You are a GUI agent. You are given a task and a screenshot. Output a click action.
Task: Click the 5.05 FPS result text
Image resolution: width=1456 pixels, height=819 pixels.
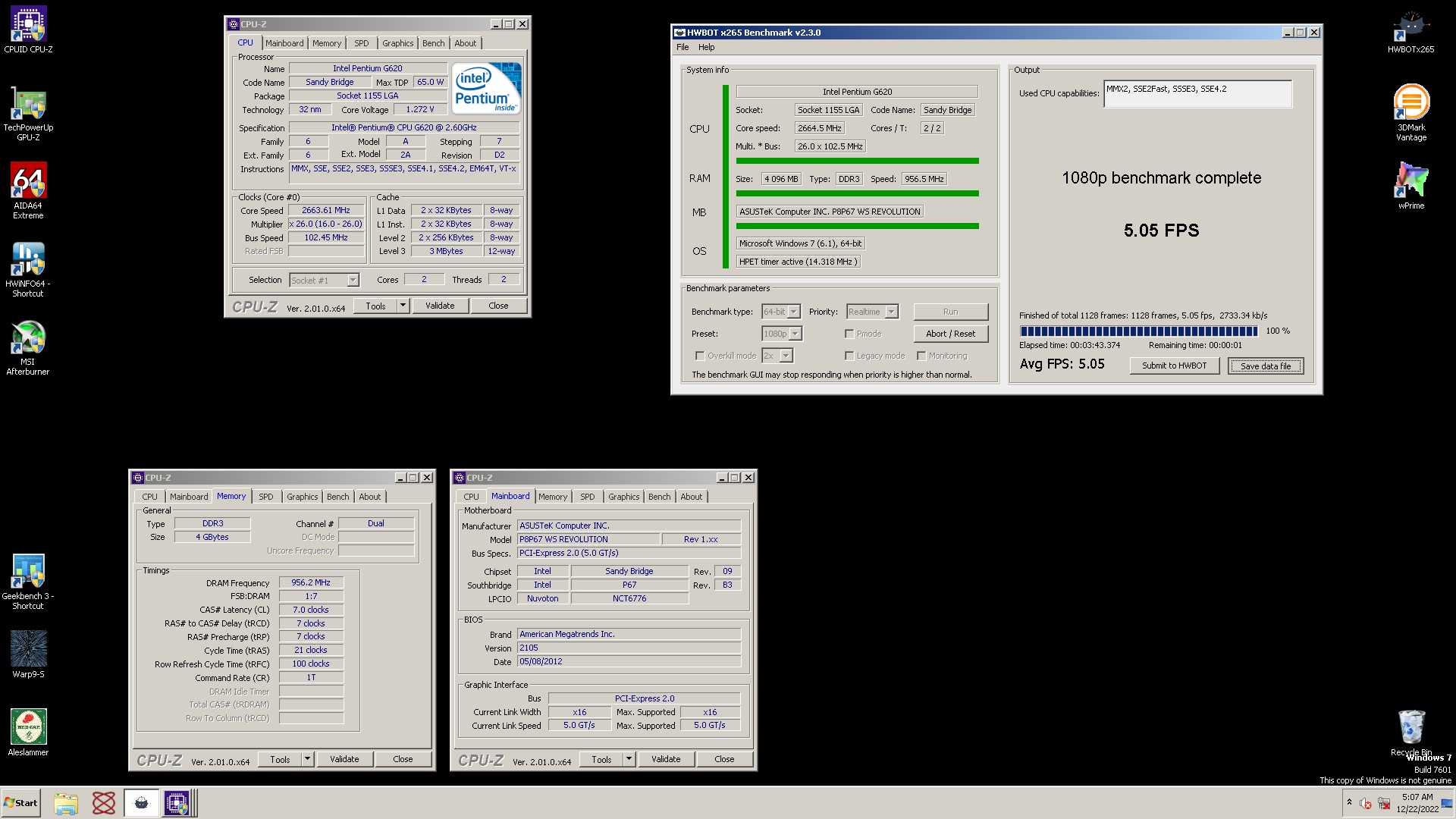(x=1161, y=231)
